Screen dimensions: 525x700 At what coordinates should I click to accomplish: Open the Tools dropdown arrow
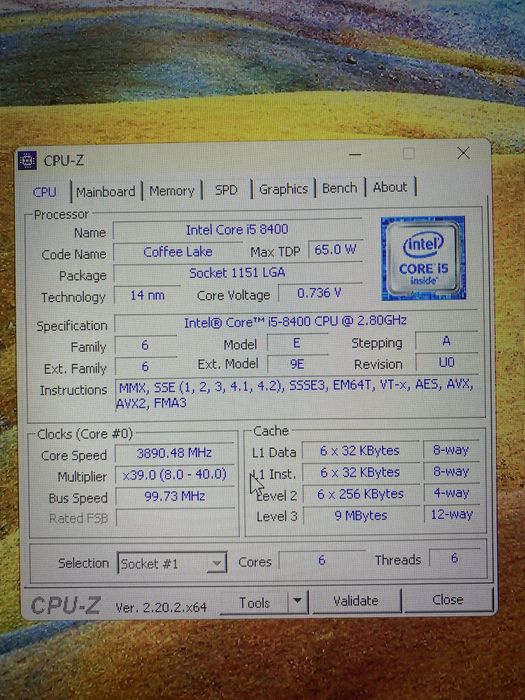click(x=297, y=602)
